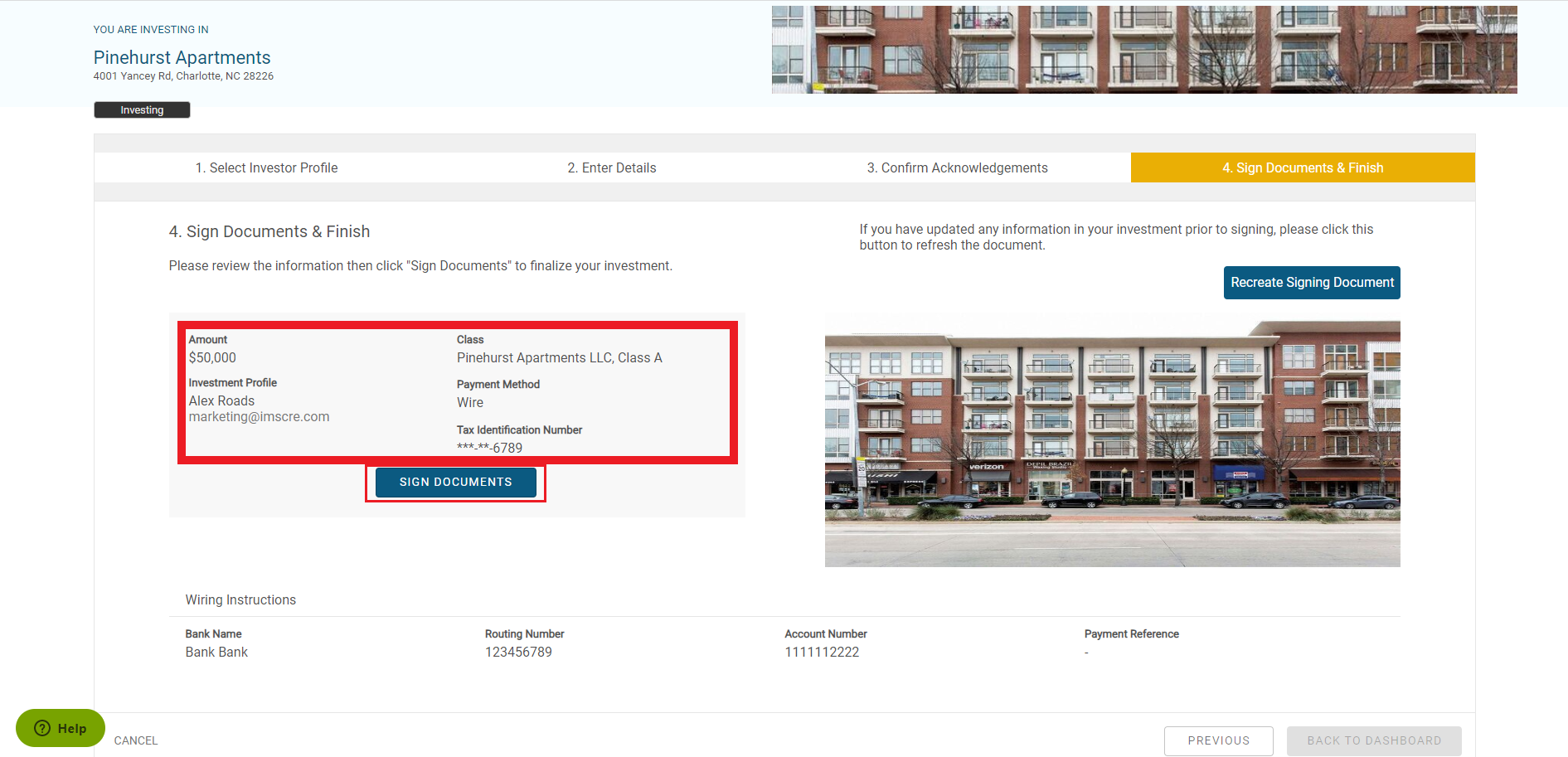Select routing number 123456789
Screen dimensions: 1568x757
click(x=518, y=653)
